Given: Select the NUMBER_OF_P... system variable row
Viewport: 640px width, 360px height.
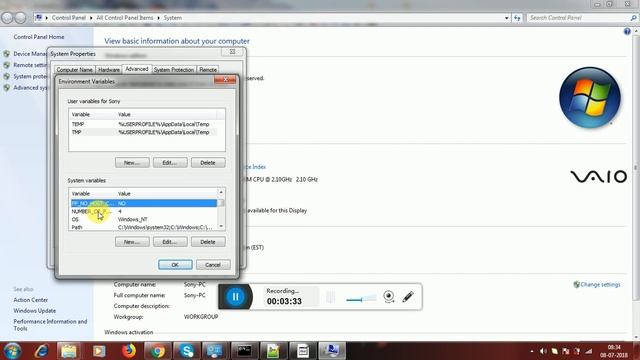Looking at the screenshot, I should 144,211.
